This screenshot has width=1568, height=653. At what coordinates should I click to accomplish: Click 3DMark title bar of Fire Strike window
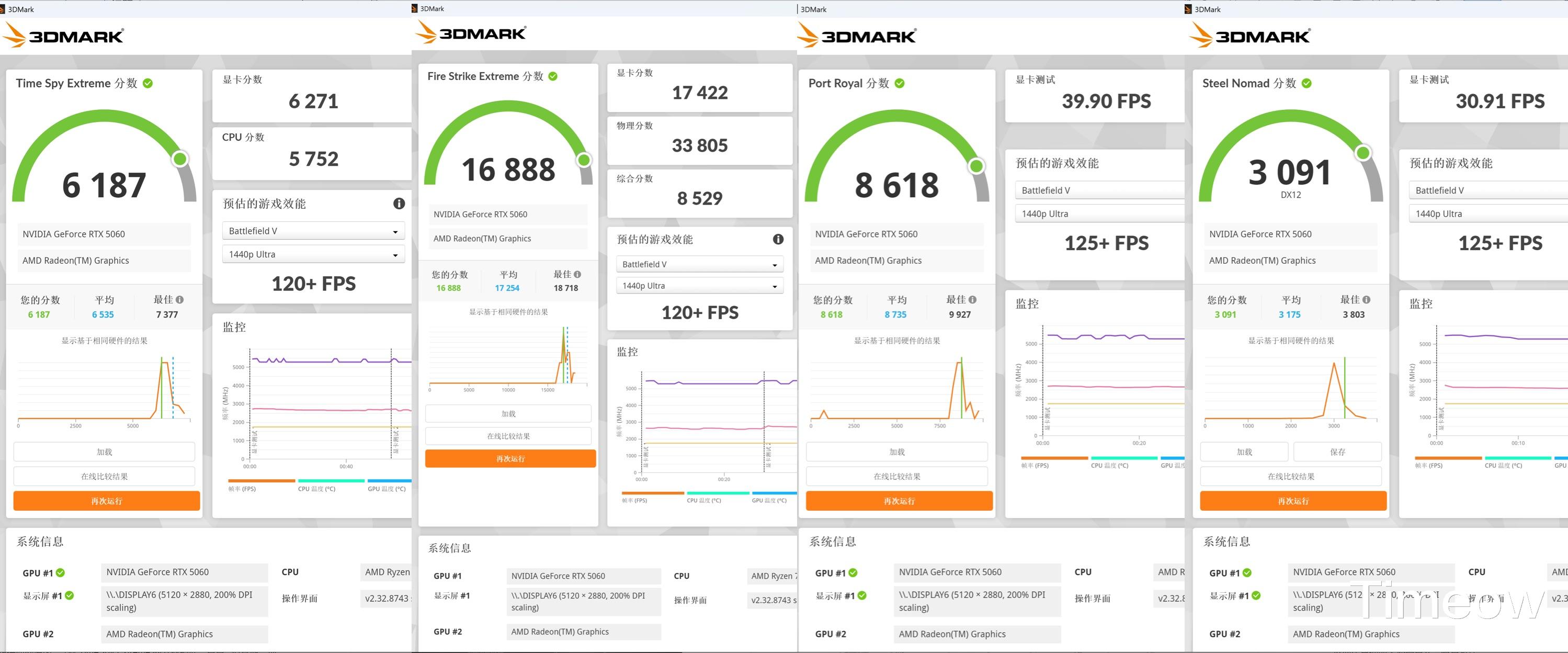[x=432, y=8]
